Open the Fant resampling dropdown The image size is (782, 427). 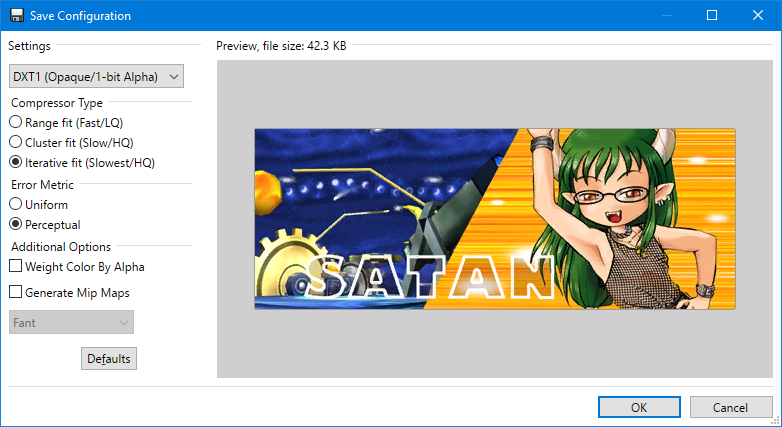pos(71,322)
